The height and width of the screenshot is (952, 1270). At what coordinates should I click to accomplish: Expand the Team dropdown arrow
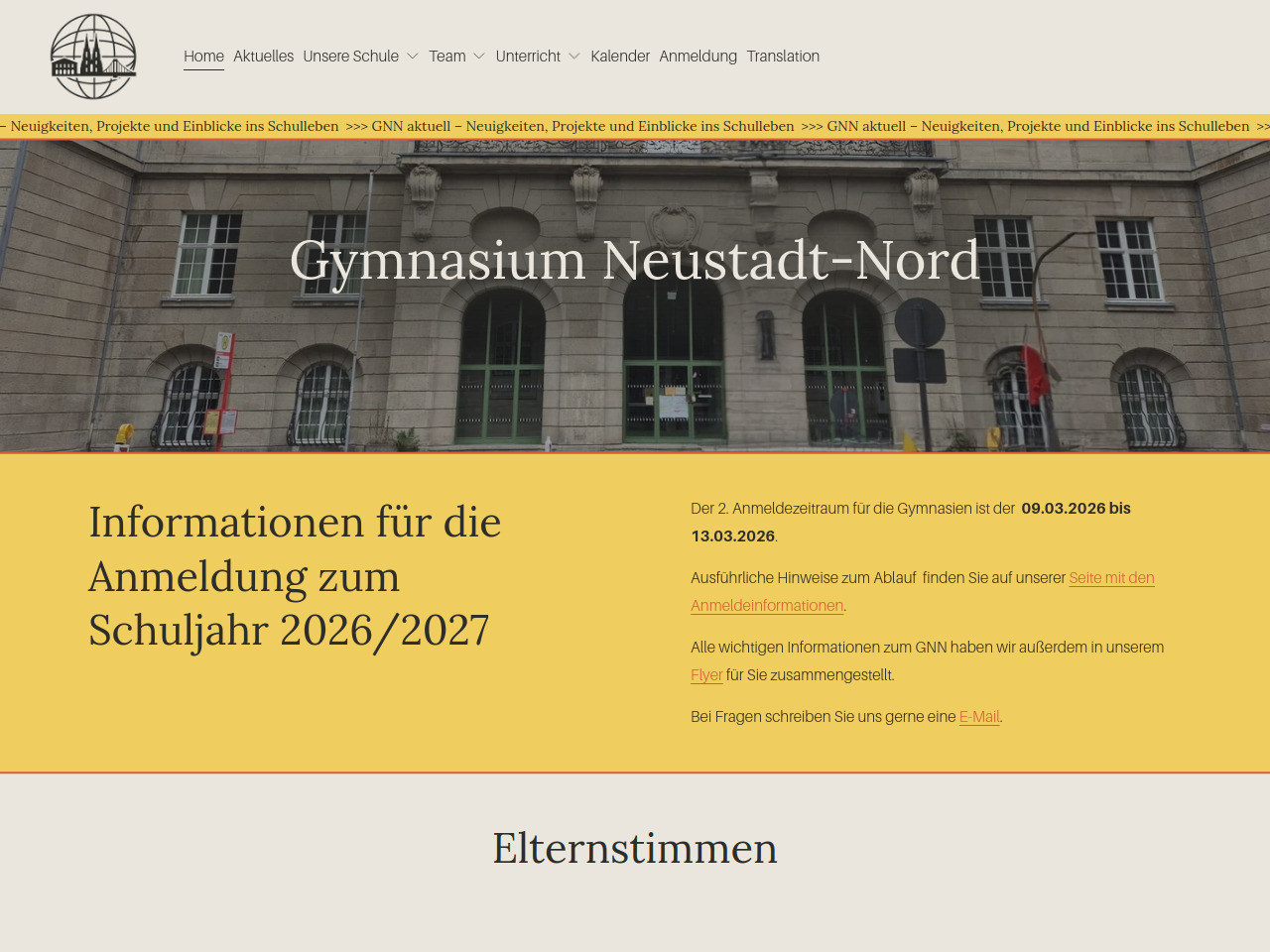pos(479,57)
